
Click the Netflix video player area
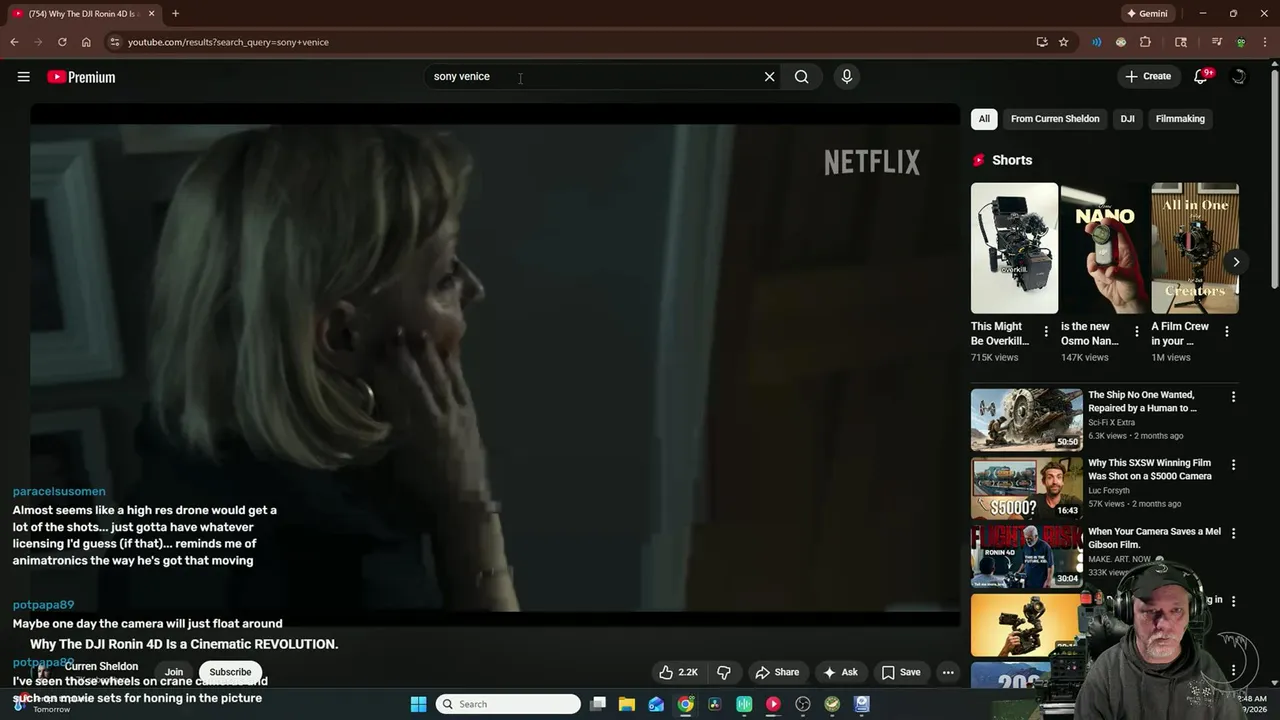pos(495,366)
